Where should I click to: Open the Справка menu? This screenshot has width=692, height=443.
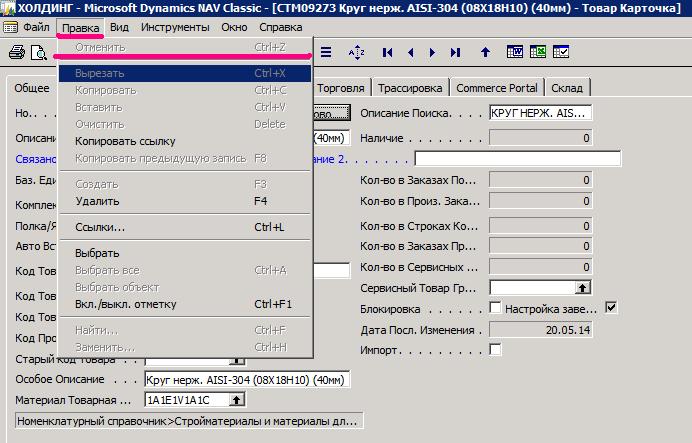pyautogui.click(x=281, y=27)
